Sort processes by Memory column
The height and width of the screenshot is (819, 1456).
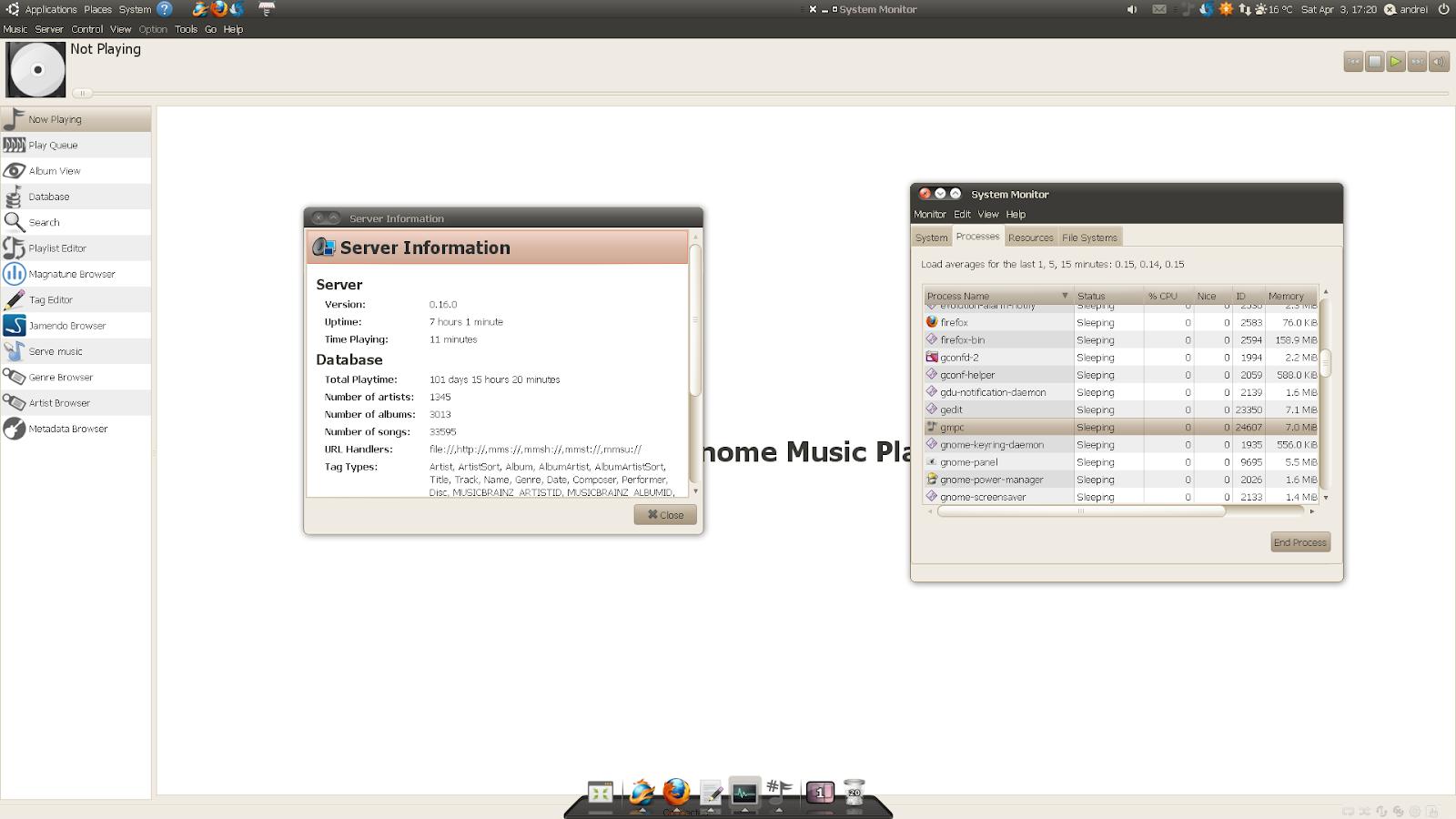pyautogui.click(x=1291, y=296)
